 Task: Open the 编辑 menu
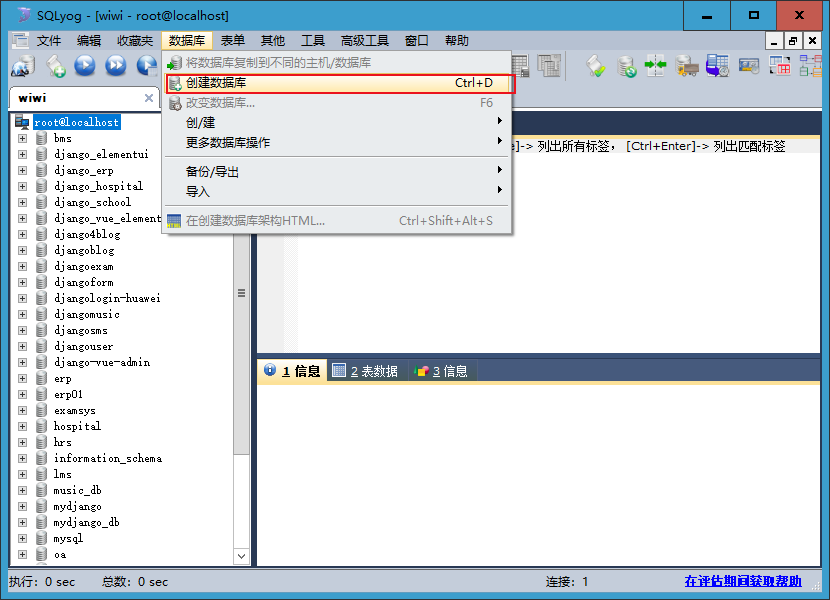(88, 41)
